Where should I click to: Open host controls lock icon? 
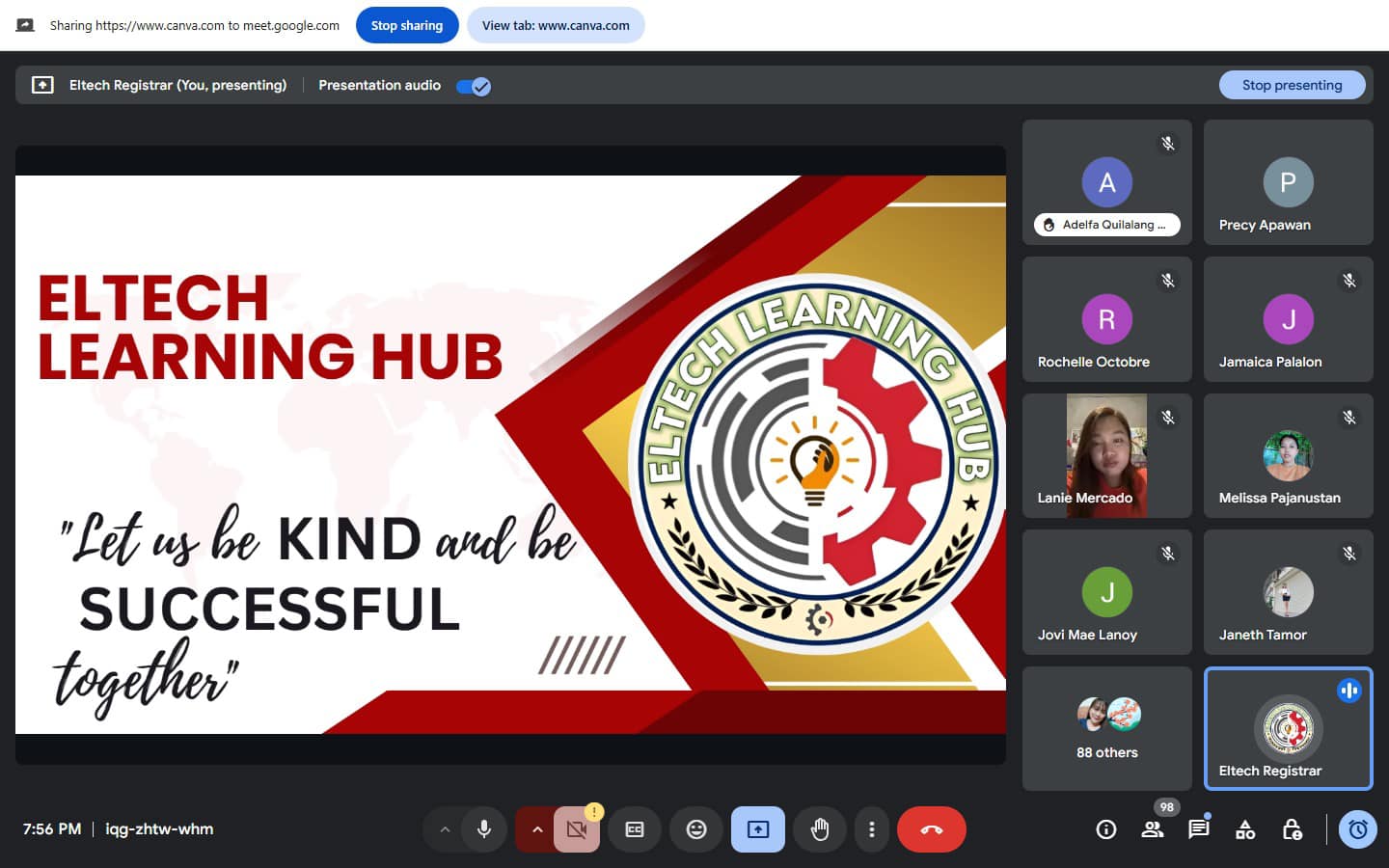pos(1292,829)
